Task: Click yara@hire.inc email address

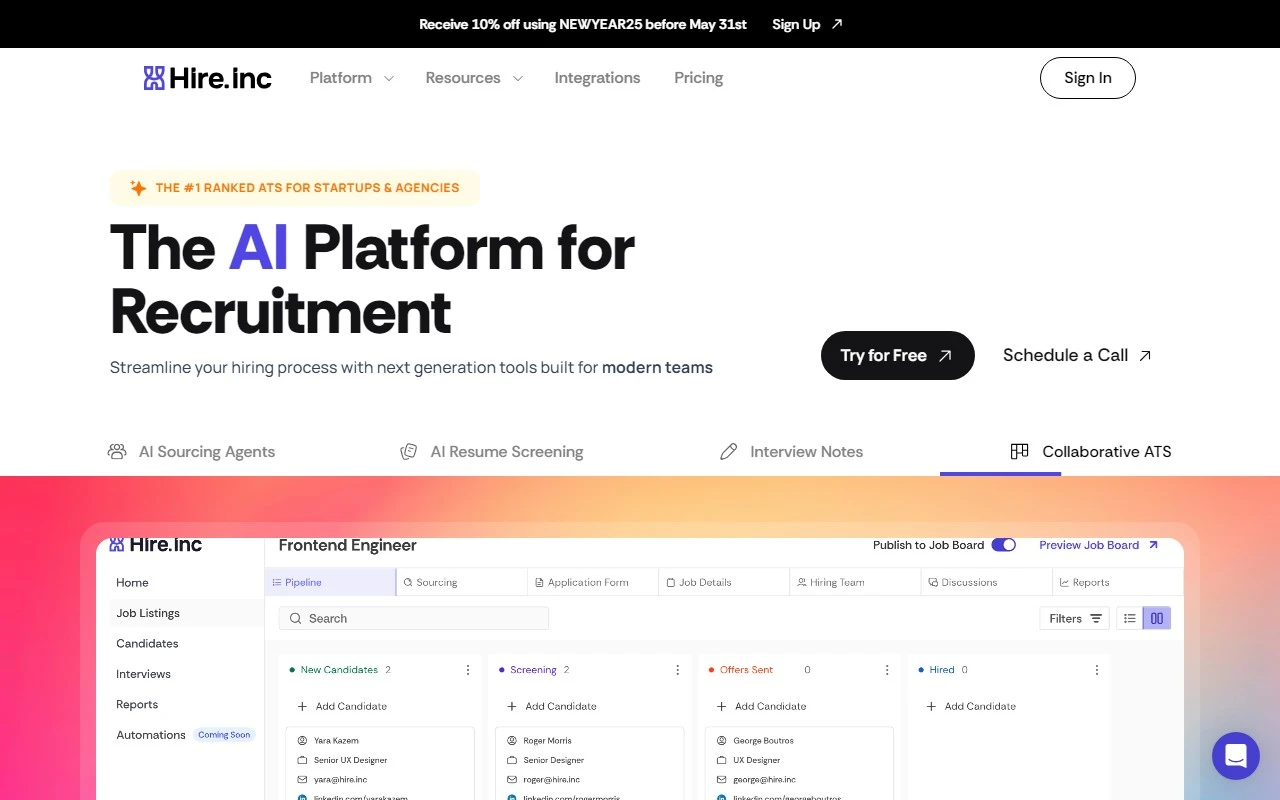Action: [340, 780]
